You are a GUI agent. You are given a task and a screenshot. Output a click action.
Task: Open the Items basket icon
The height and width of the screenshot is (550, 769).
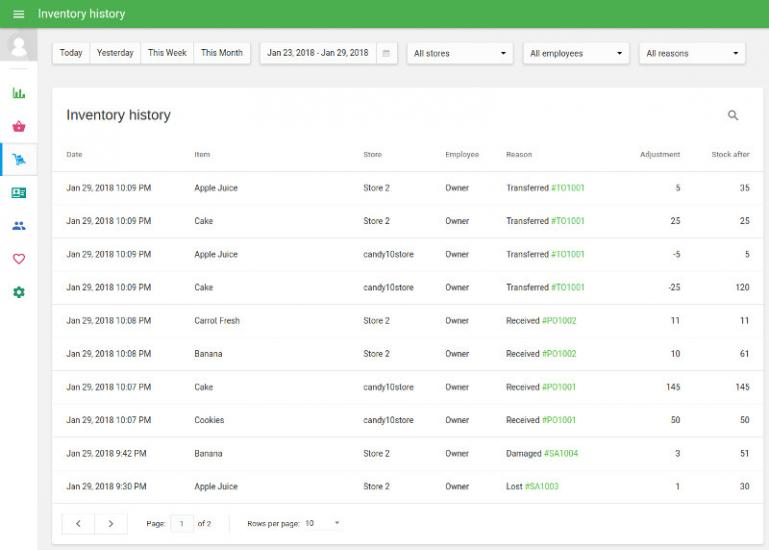pyautogui.click(x=18, y=127)
